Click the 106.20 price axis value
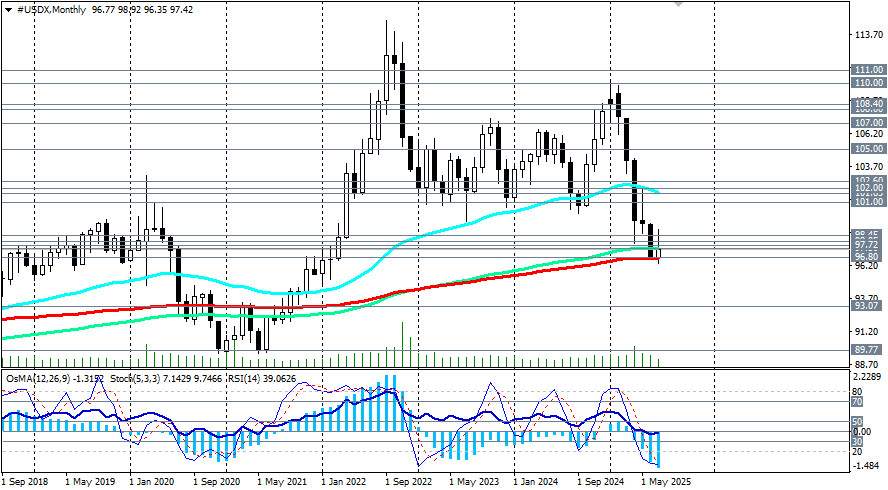888x490 pixels. click(x=869, y=134)
